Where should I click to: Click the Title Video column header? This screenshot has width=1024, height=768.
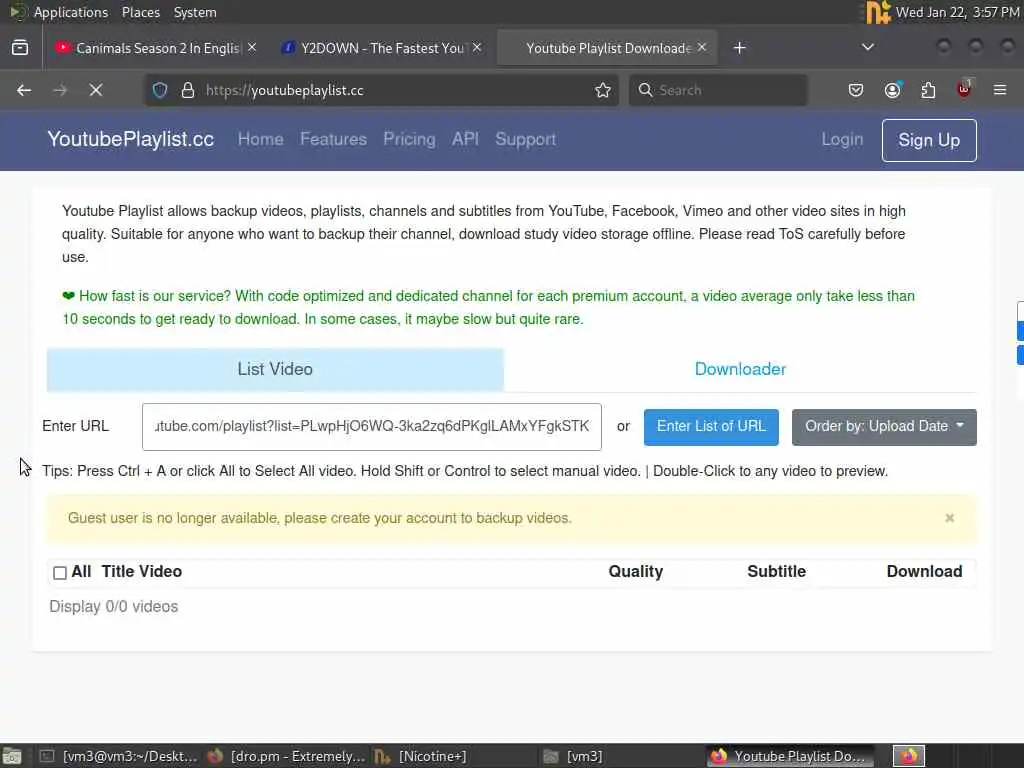[142, 571]
